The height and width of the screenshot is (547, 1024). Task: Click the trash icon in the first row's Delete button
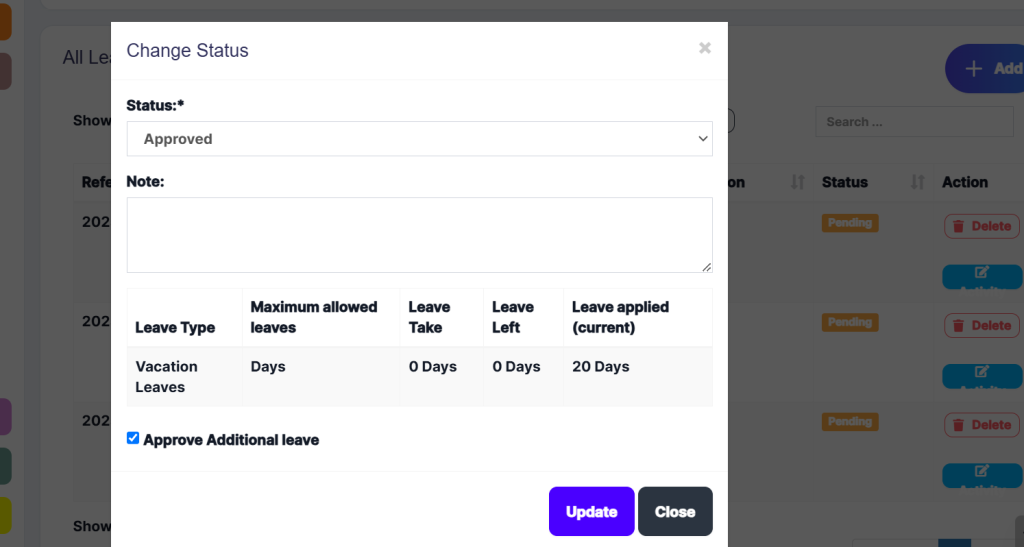click(958, 226)
